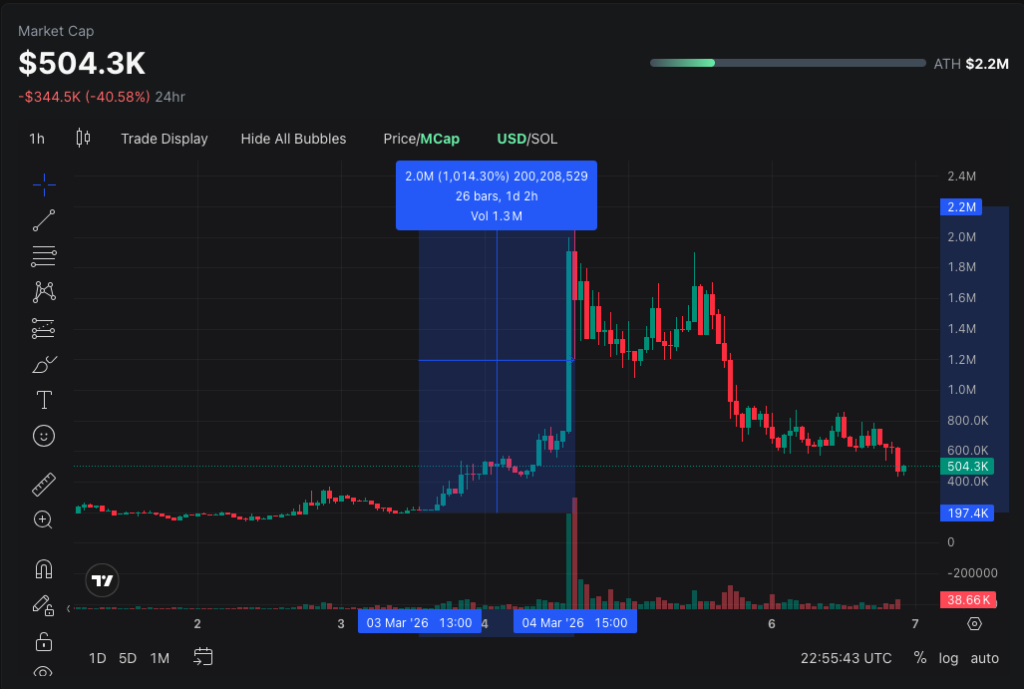Toggle log scale on price axis
1024x689 pixels.
948,658
